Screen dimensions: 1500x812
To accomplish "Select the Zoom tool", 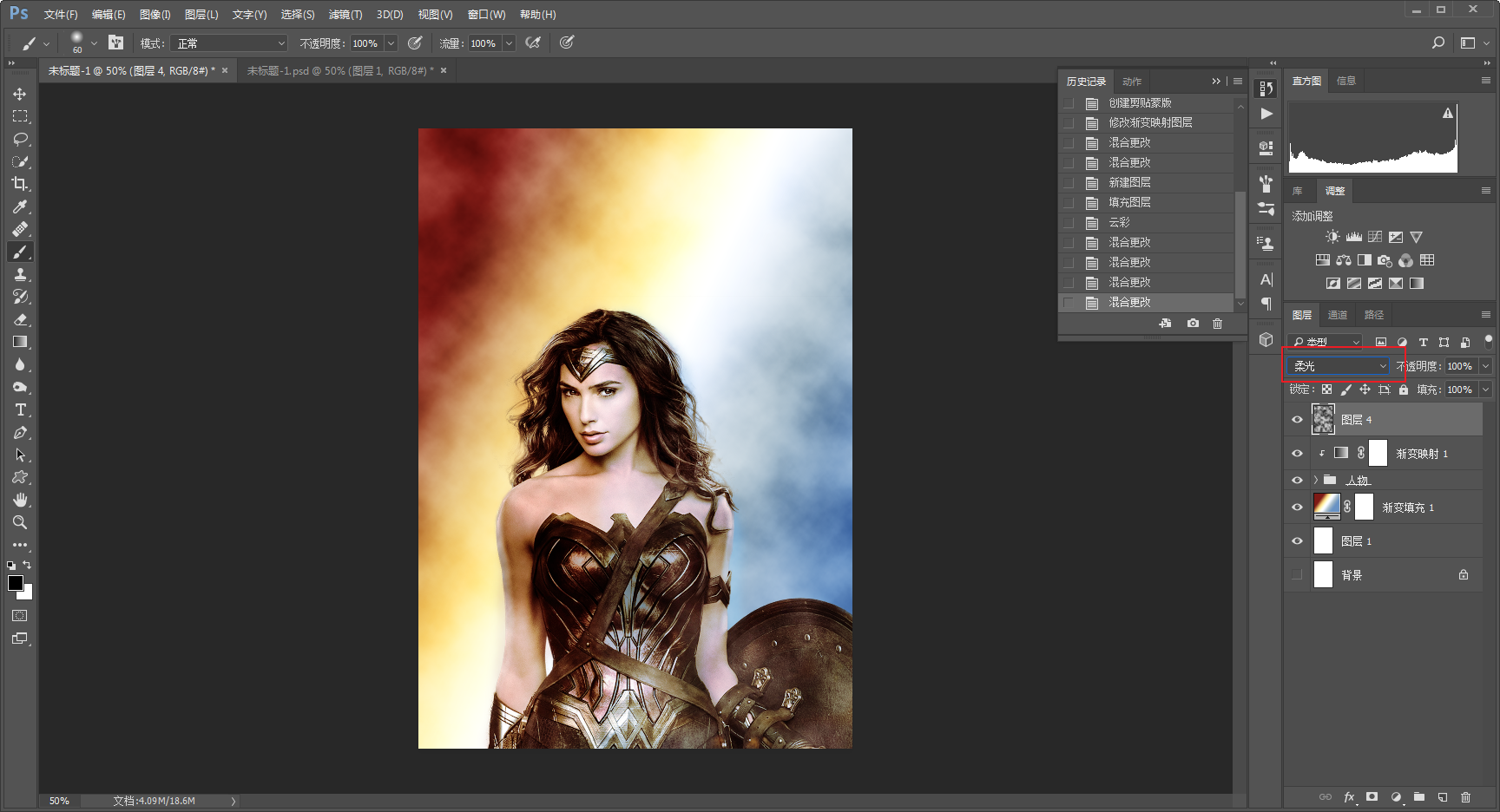I will (20, 522).
